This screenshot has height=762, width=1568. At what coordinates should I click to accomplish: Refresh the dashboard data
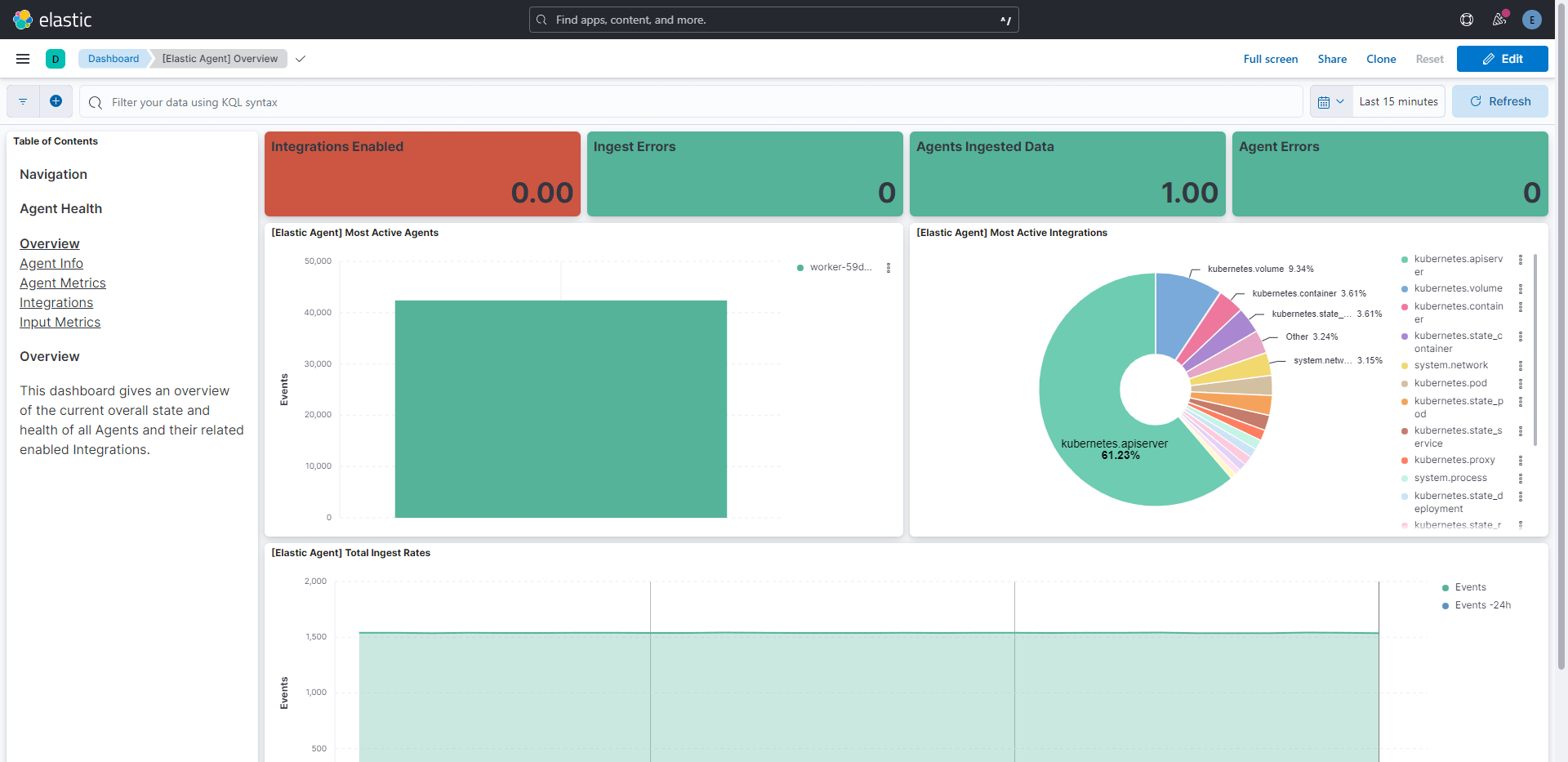pos(1499,101)
